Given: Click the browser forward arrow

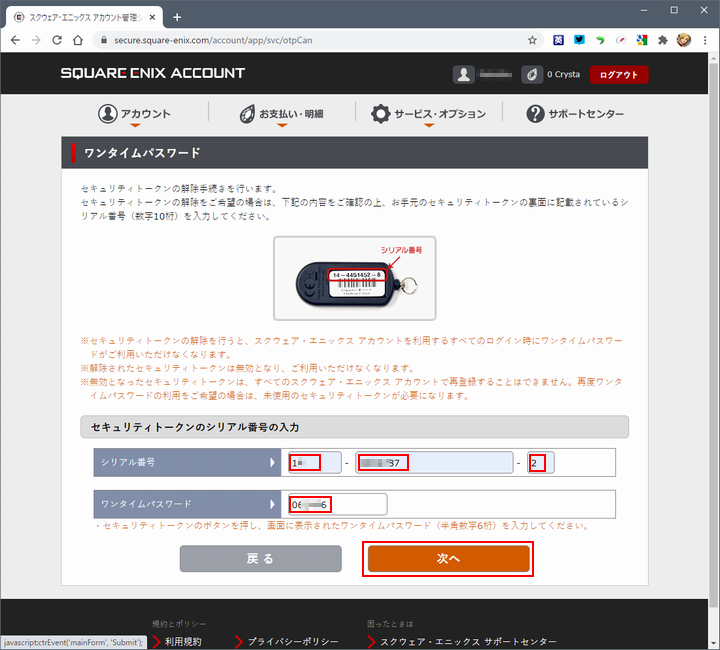Looking at the screenshot, I should click(36, 40).
